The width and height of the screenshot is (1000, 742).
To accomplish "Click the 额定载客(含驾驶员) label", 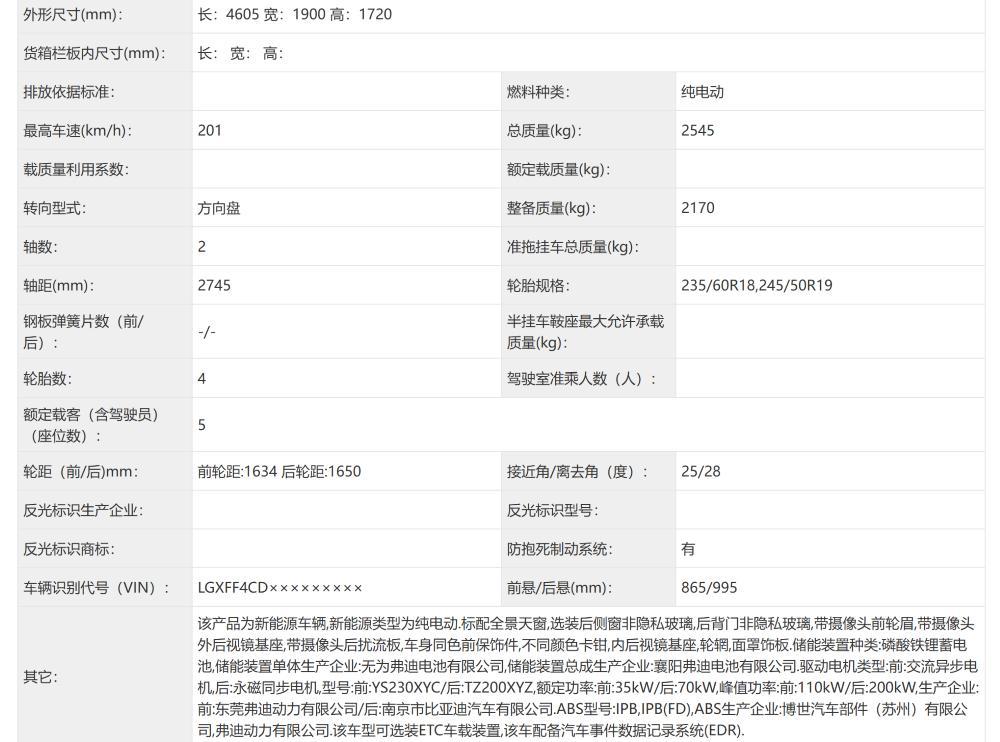I will [x=91, y=426].
